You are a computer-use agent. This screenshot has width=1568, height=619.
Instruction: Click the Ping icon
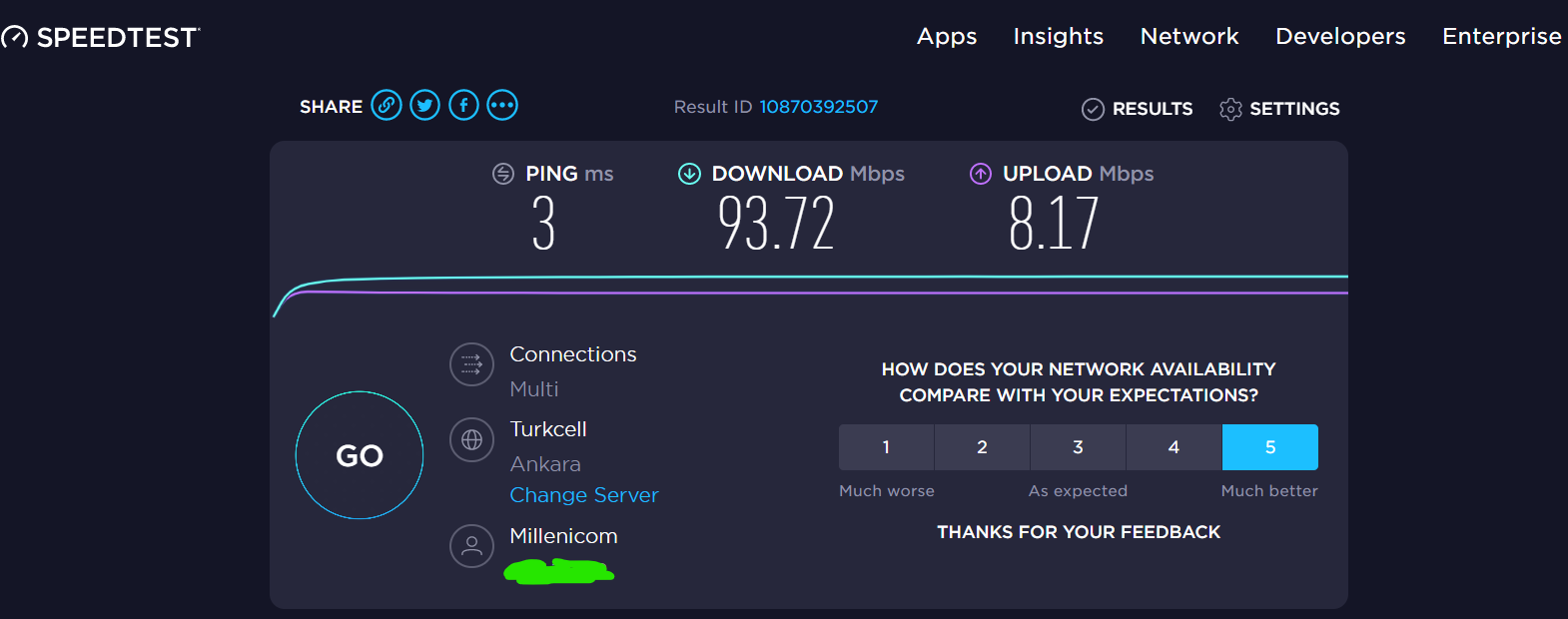pyautogui.click(x=503, y=174)
